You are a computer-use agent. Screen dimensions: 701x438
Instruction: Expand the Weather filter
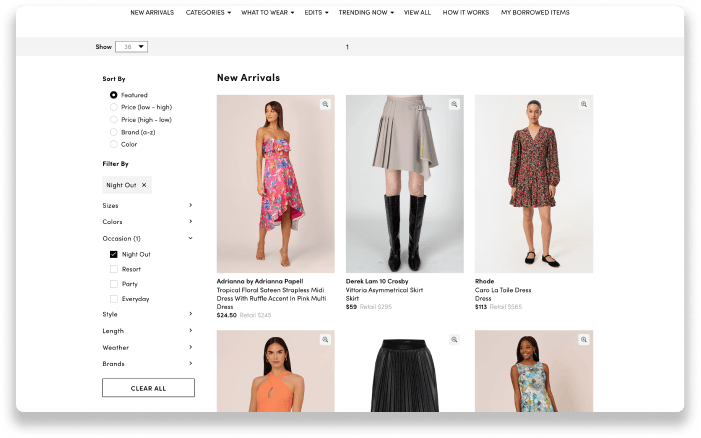coord(148,347)
